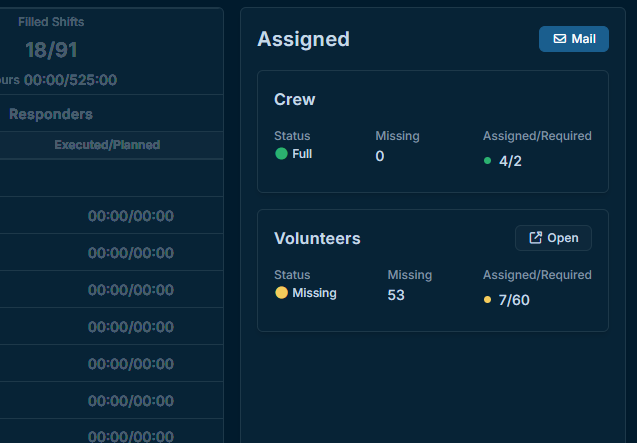This screenshot has width=637, height=443.
Task: Click the external-link icon in the Volunteers card
Action: [x=536, y=238]
